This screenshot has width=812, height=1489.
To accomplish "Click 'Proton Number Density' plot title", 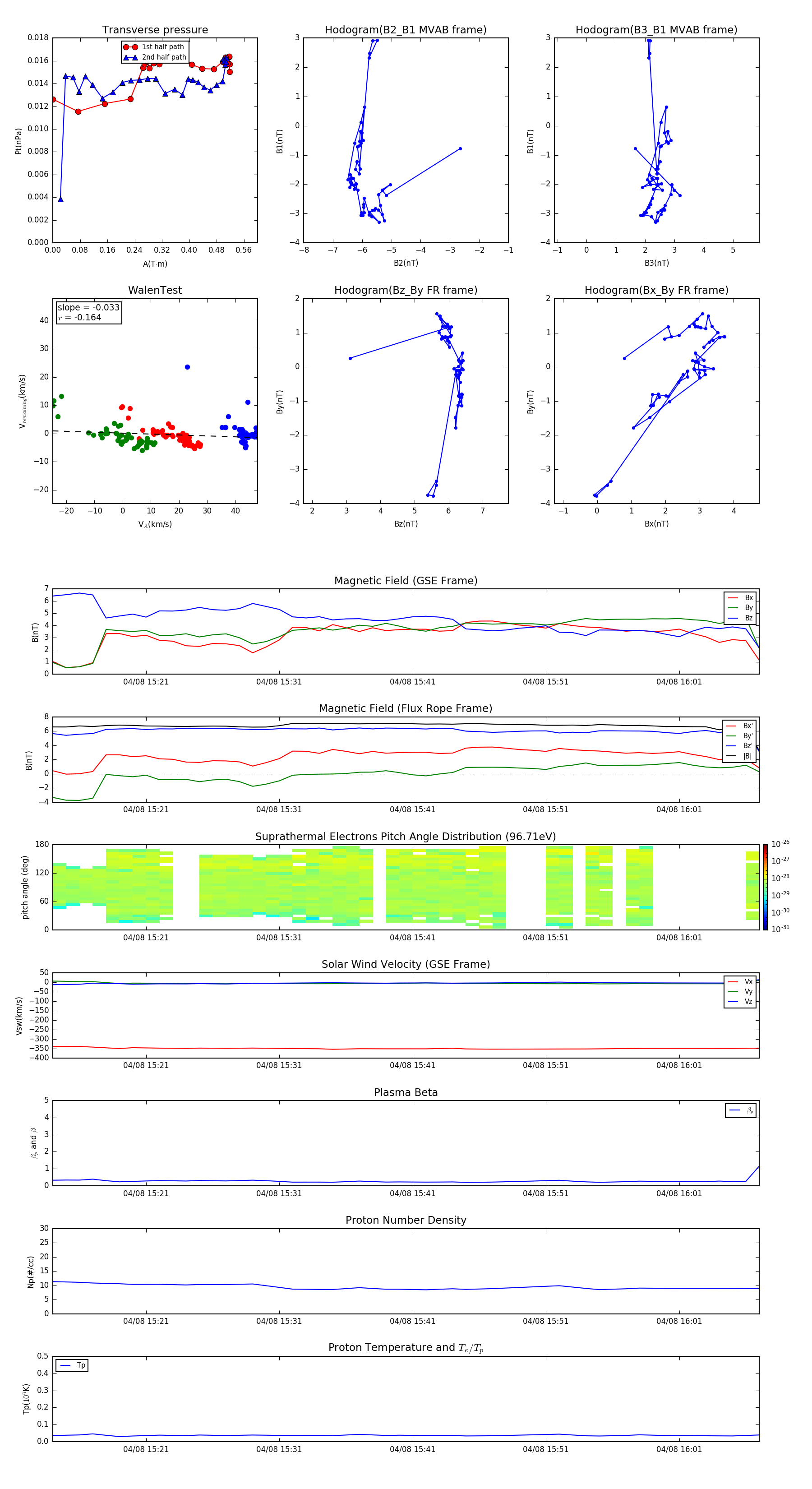I will (406, 1220).
